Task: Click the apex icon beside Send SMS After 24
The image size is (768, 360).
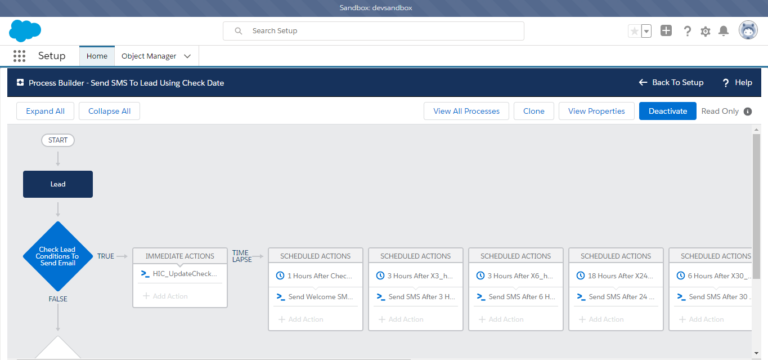Action: pyautogui.click(x=581, y=296)
